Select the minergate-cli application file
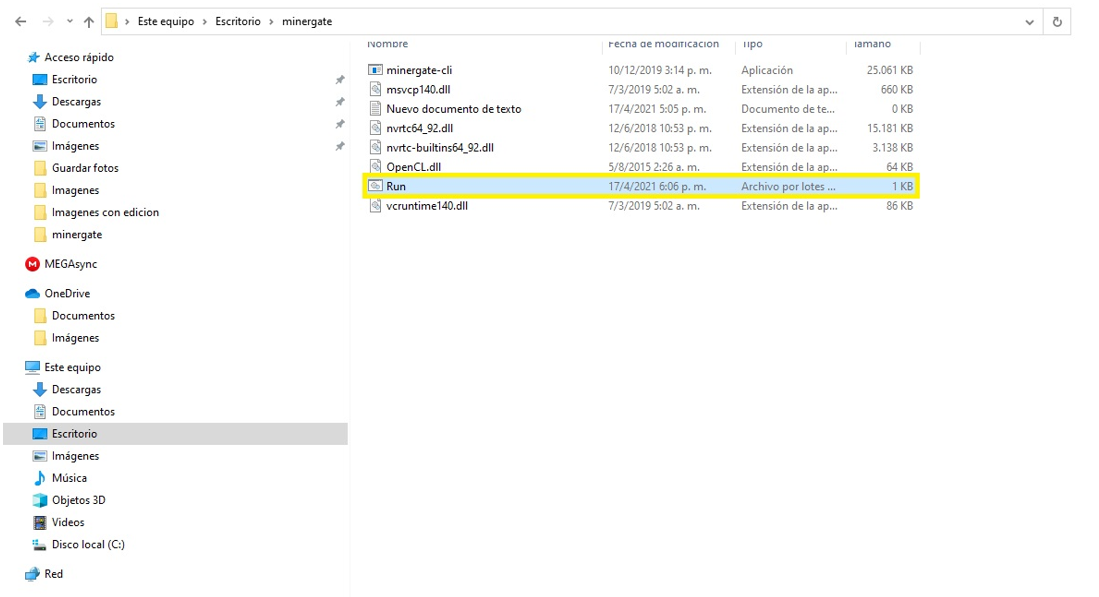 point(419,70)
